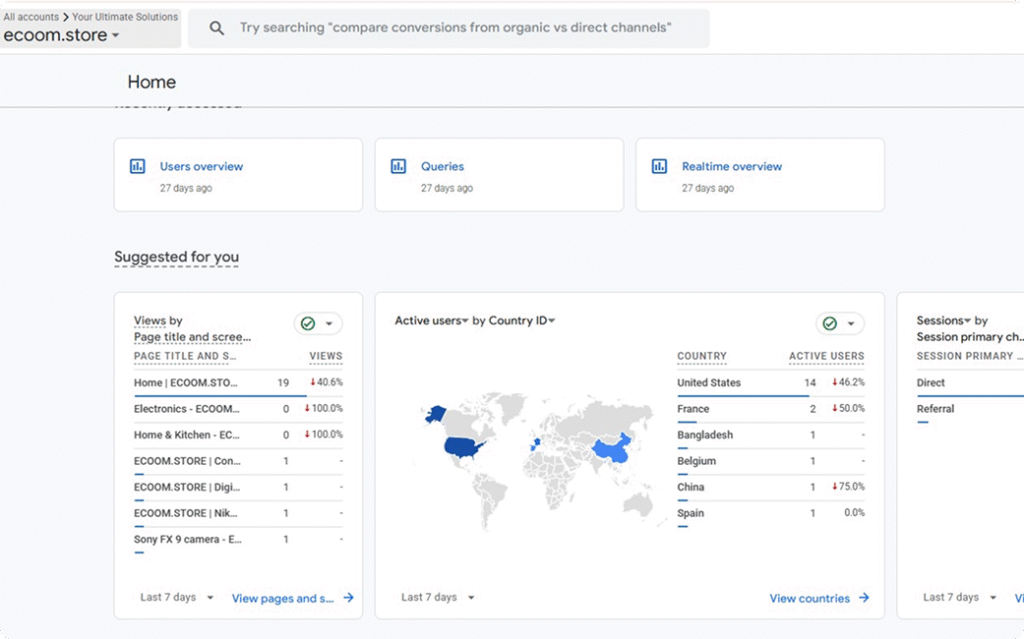The width and height of the screenshot is (1024, 639).
Task: Click the 46.2% change value for United States
Action: pos(848,382)
